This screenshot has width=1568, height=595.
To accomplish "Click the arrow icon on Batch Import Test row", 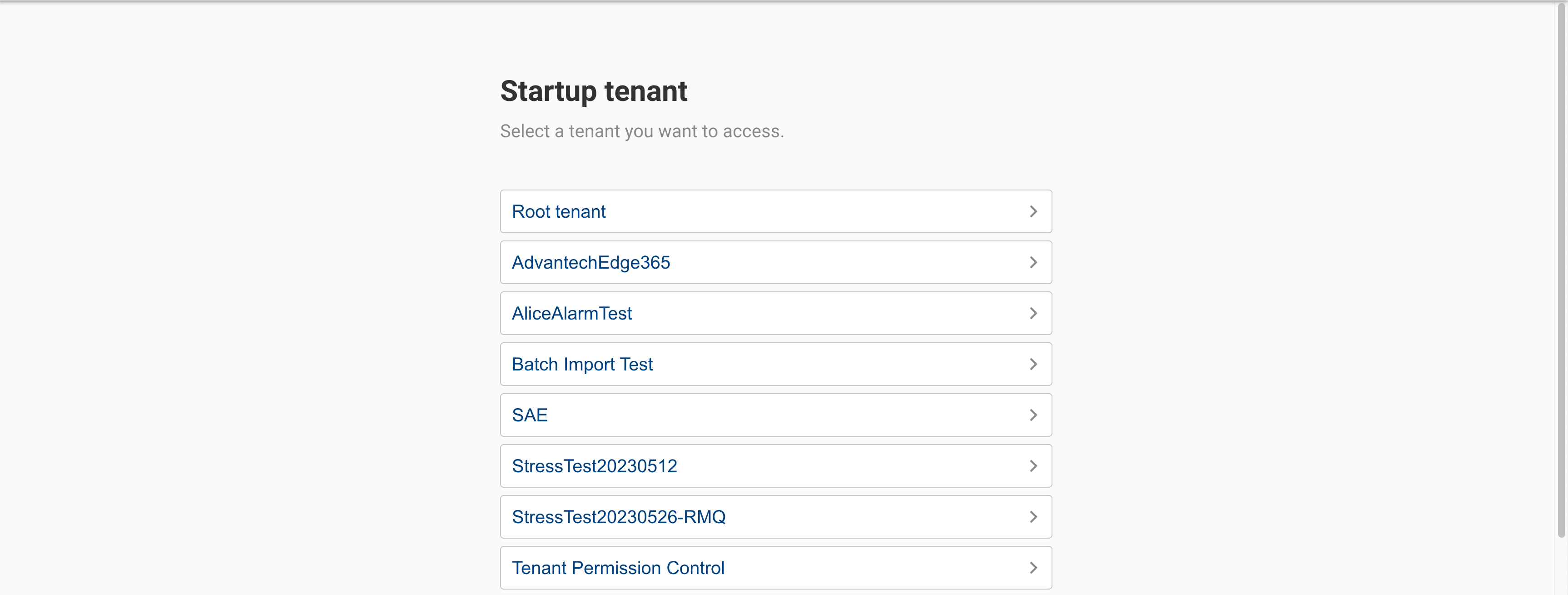I will tap(1033, 364).
